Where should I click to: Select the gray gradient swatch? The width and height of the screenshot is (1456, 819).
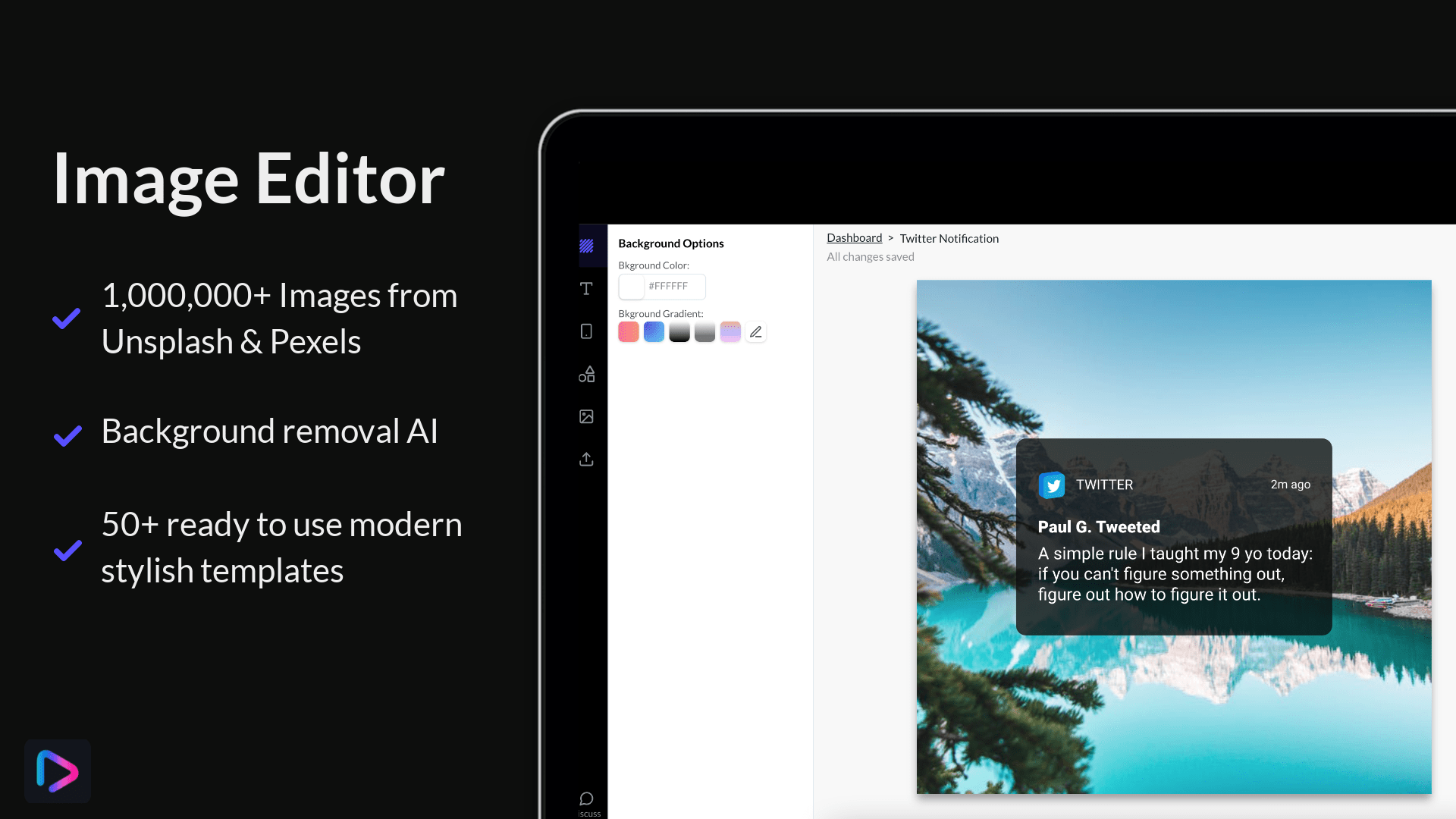click(704, 332)
